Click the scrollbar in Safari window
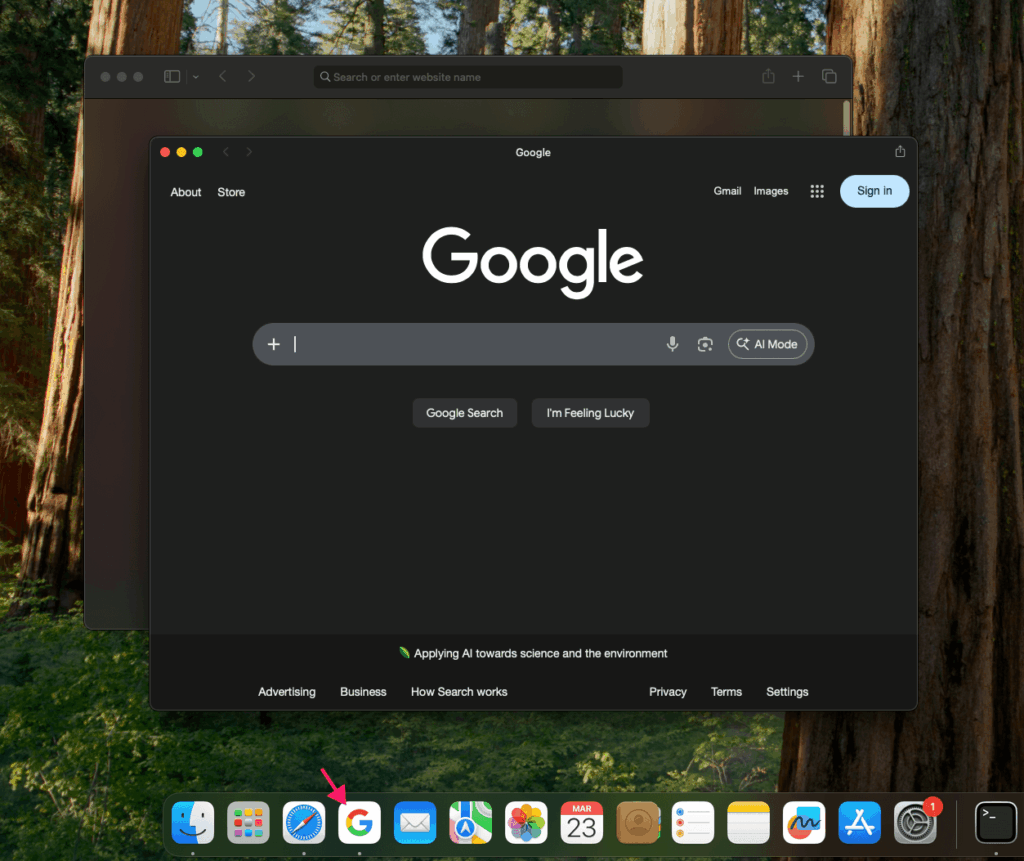Screen dimensions: 1024x861 tap(847, 118)
